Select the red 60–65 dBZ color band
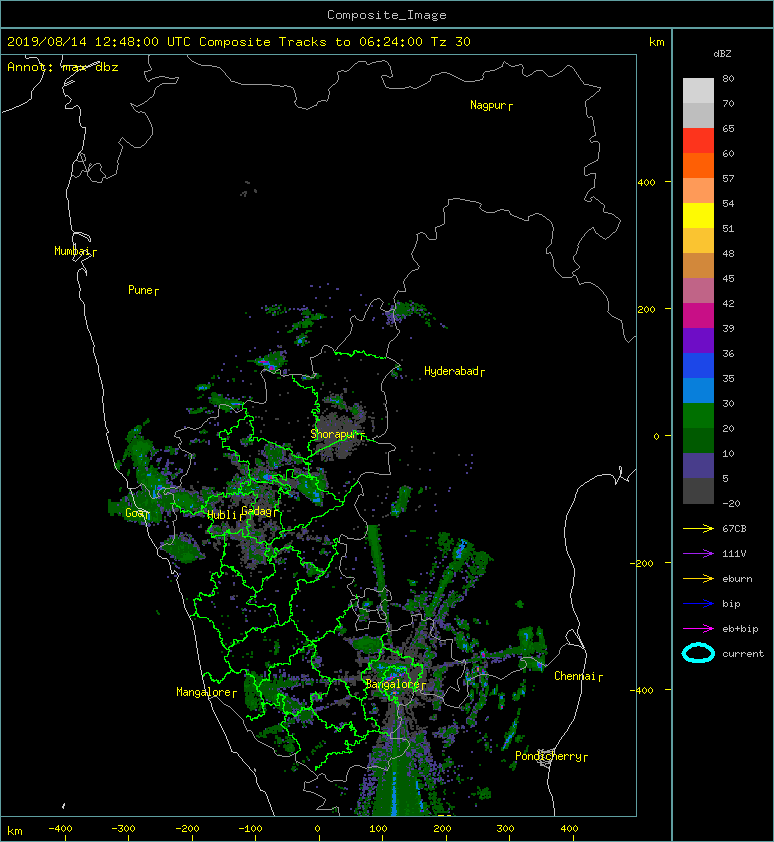 point(698,141)
